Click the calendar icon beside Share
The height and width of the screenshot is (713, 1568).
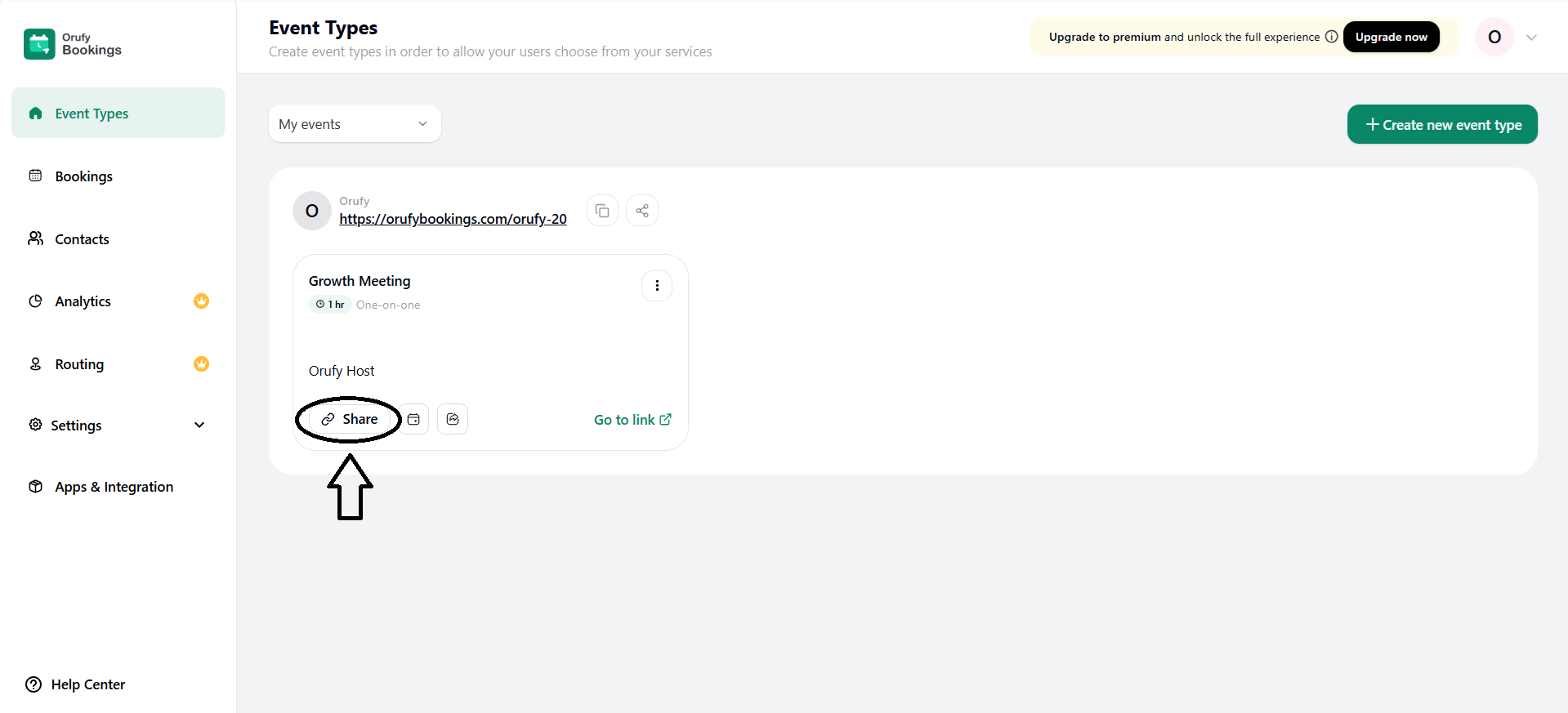pos(414,419)
